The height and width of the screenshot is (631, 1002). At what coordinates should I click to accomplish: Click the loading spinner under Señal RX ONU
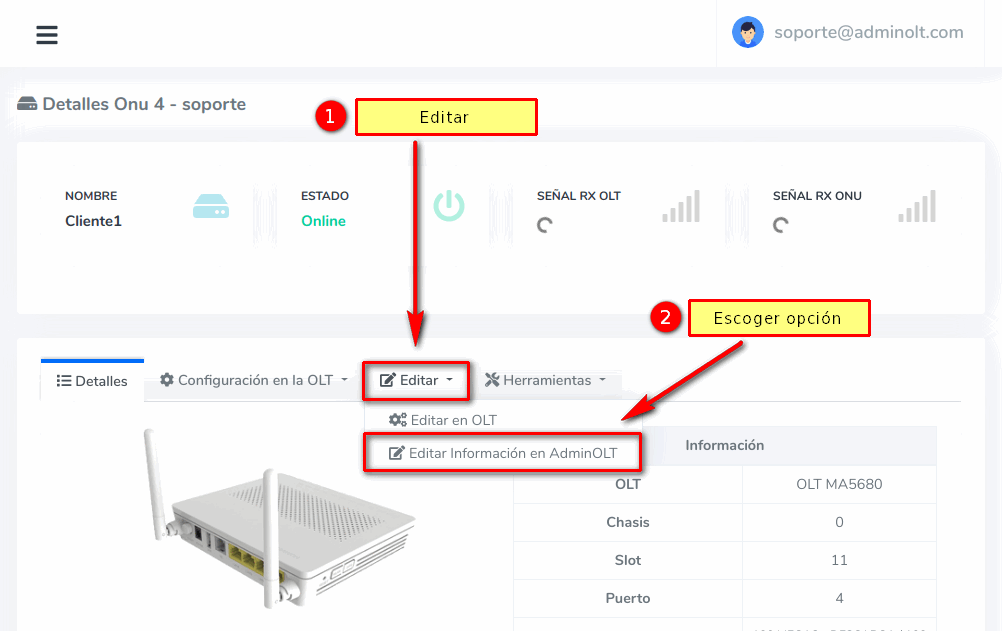click(781, 225)
